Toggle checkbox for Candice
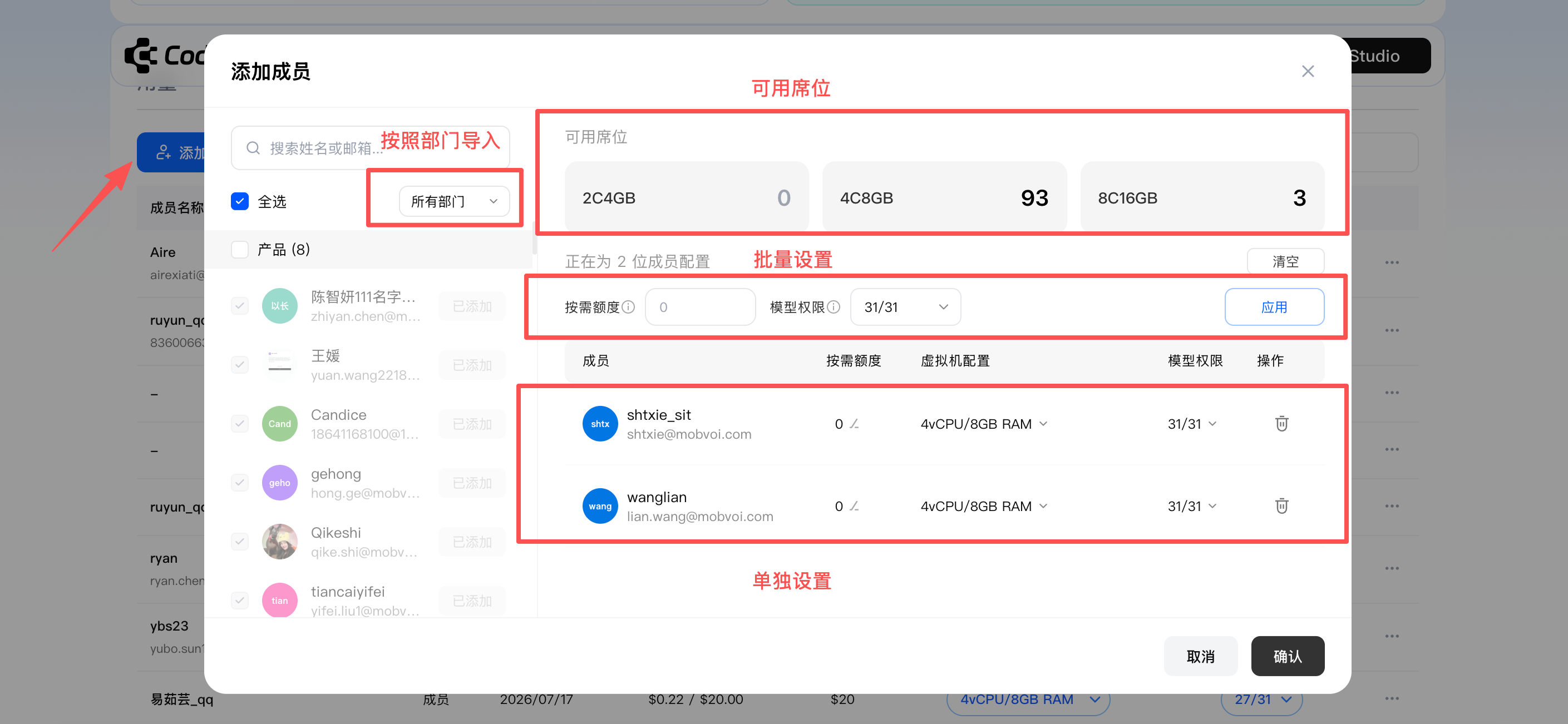The width and height of the screenshot is (1568, 724). click(240, 424)
